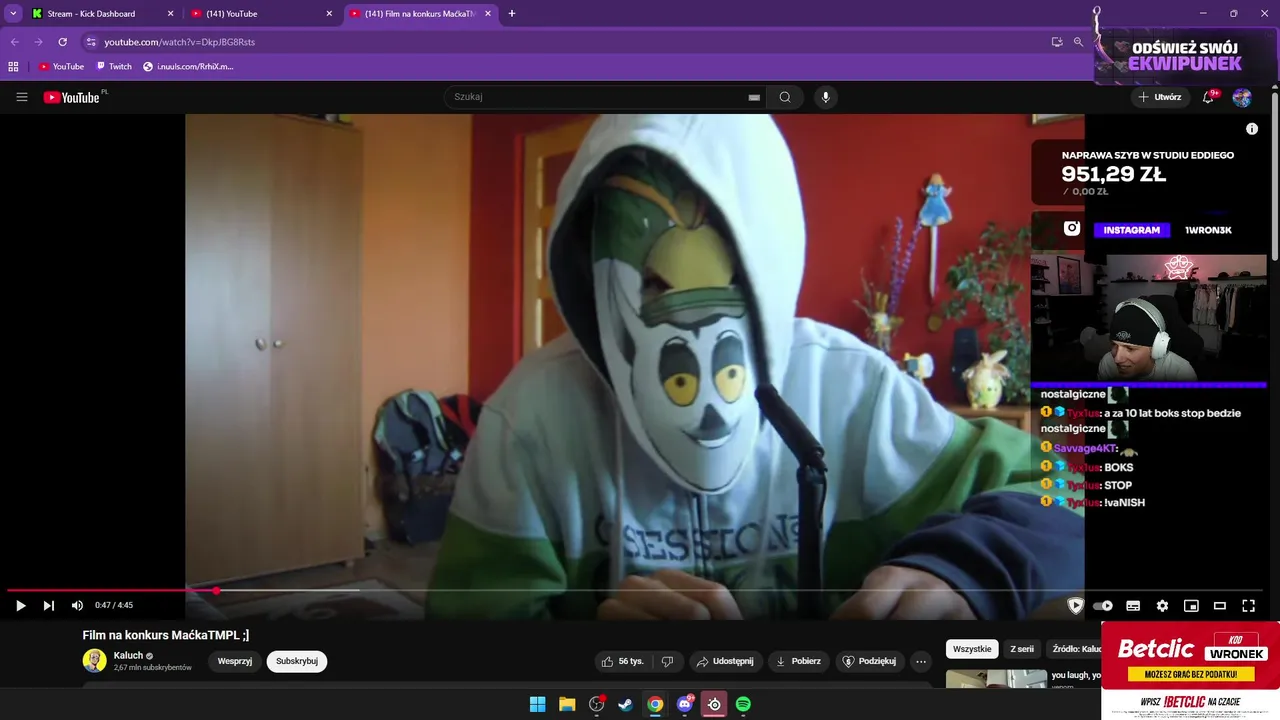
Task: Enter full screen mode
Action: coord(1248,605)
